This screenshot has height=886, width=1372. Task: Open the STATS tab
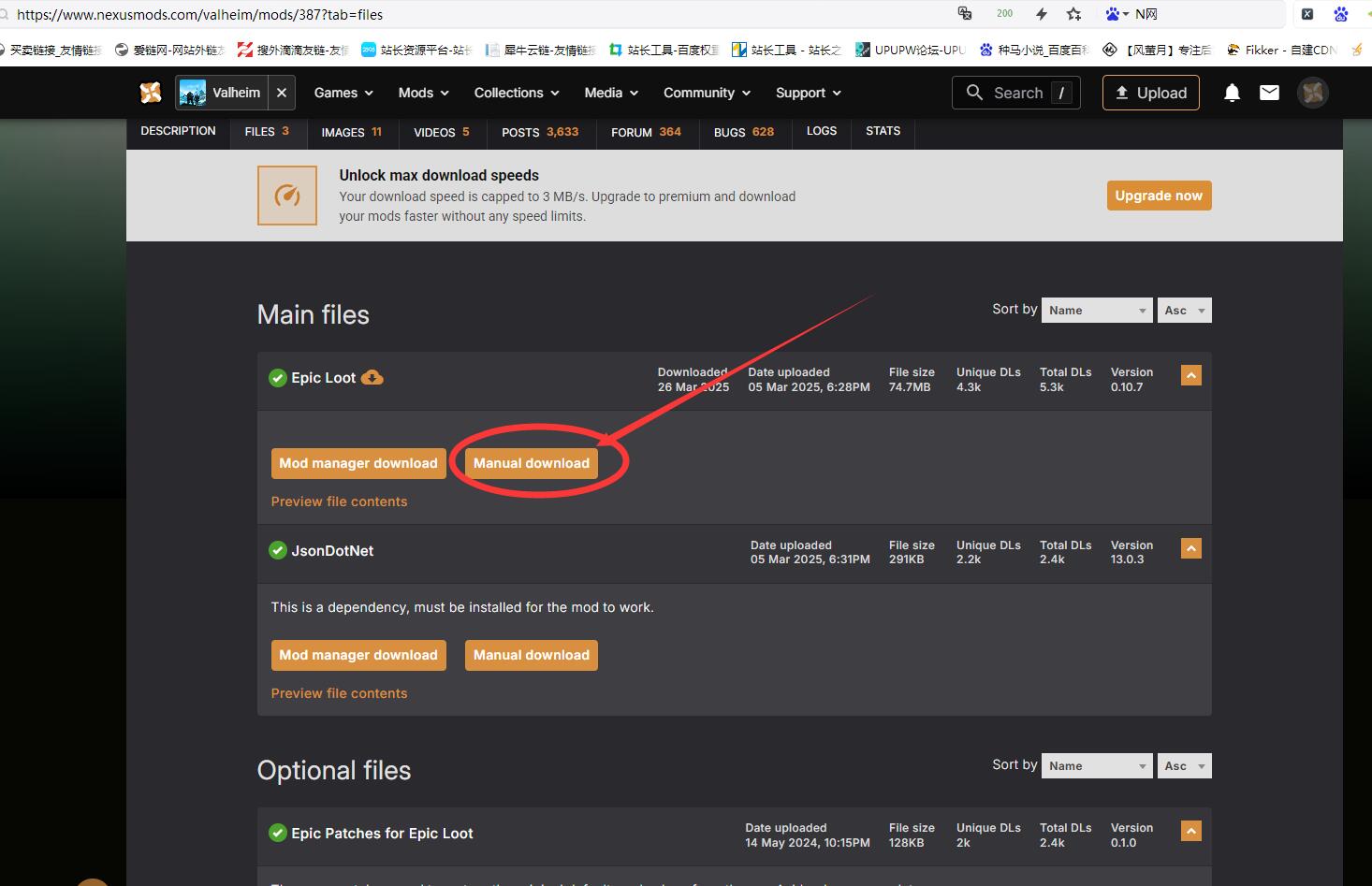(883, 131)
